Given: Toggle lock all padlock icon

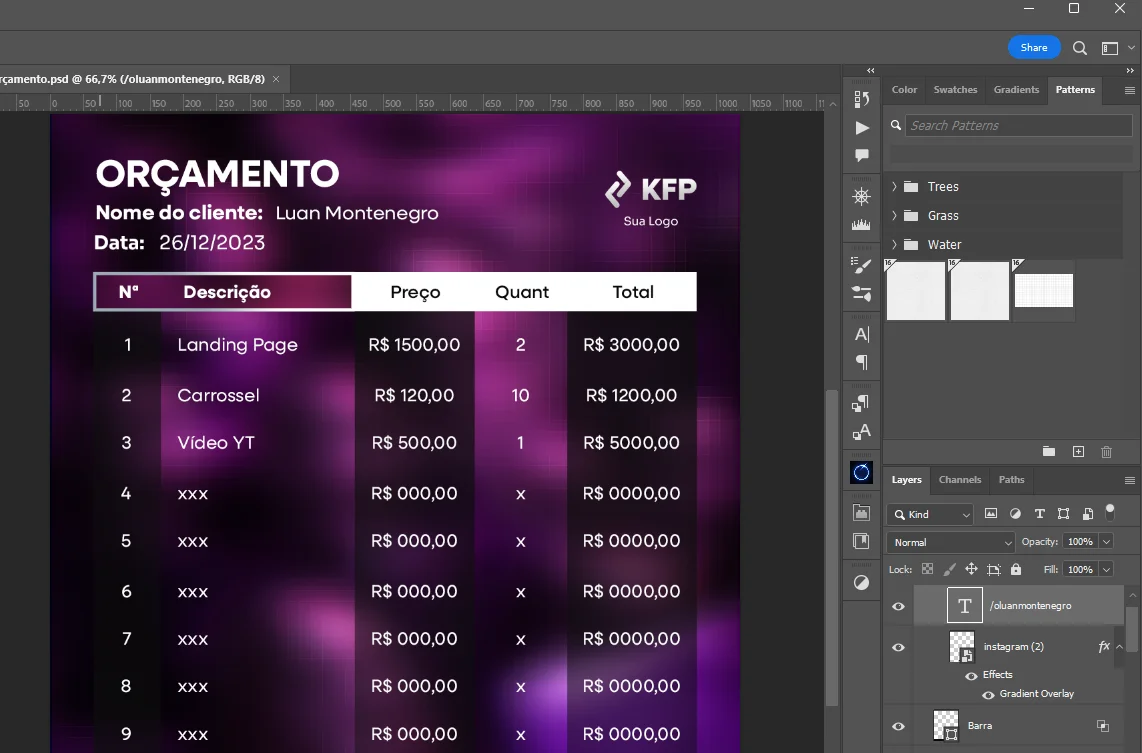Looking at the screenshot, I should pos(1016,569).
